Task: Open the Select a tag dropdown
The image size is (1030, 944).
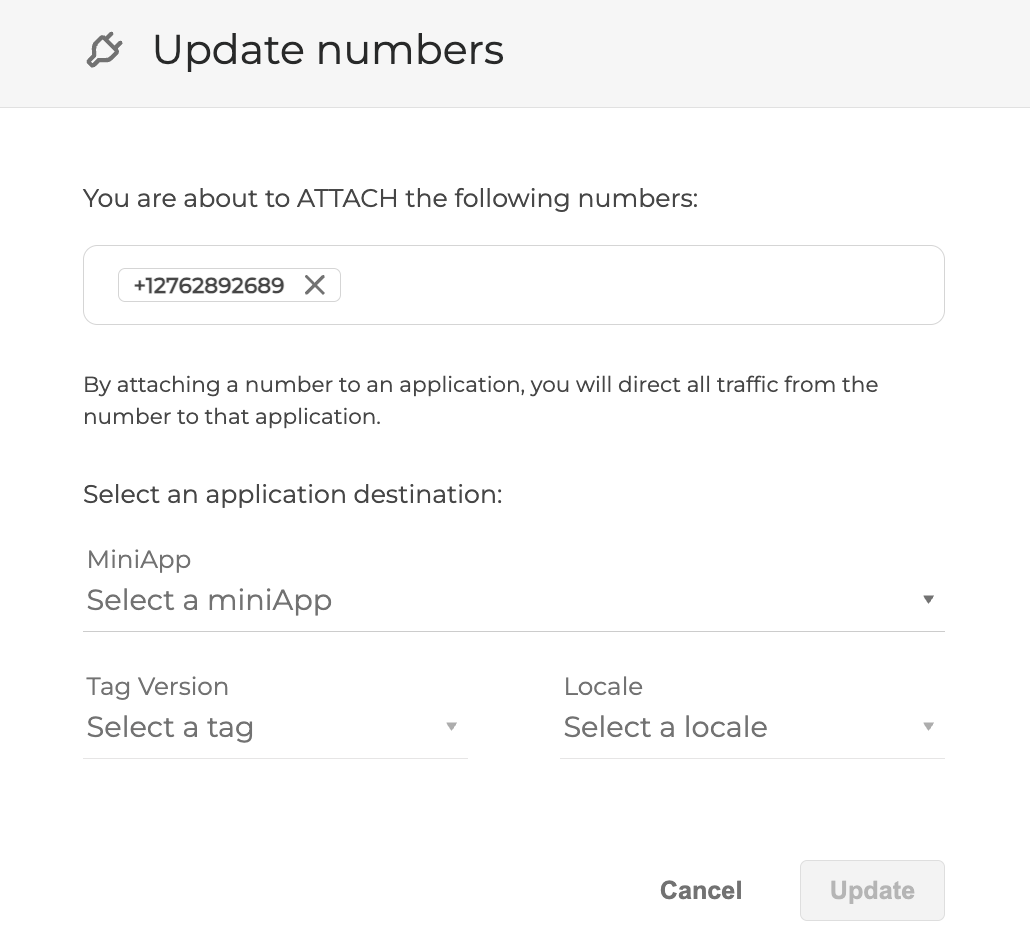Action: pyautogui.click(x=260, y=727)
